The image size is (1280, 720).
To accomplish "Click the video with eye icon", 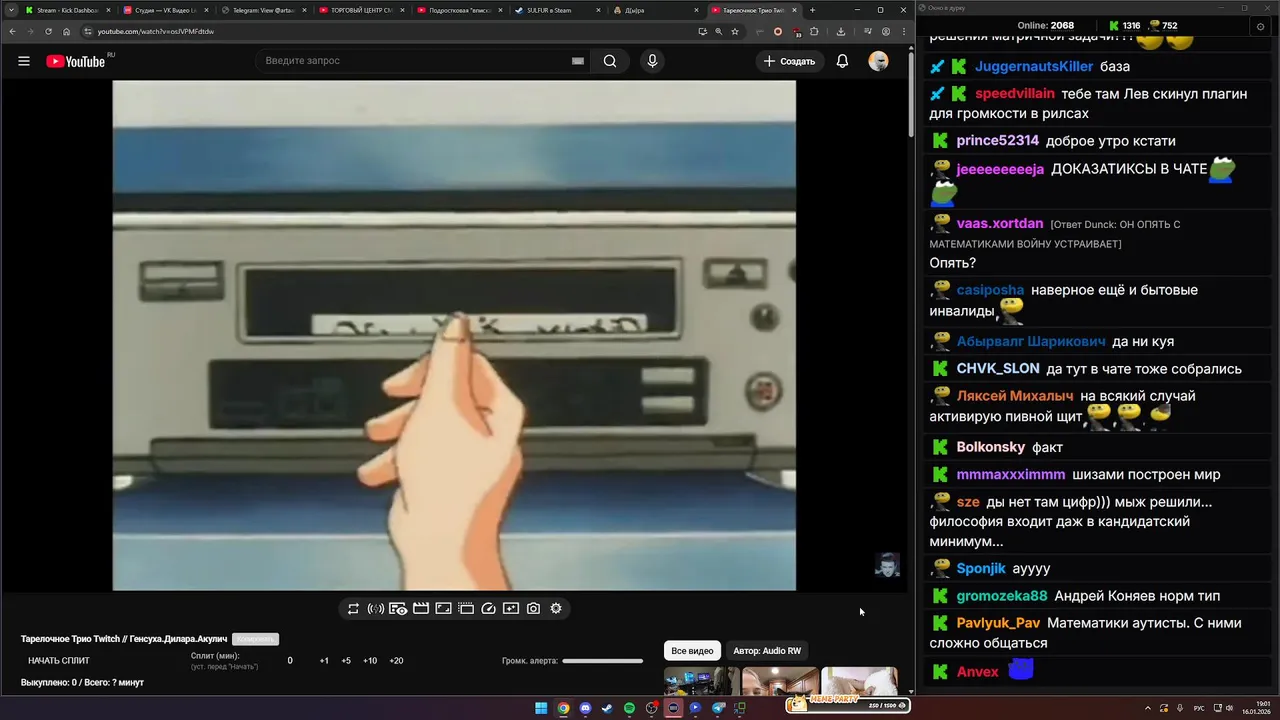I will (x=398, y=608).
